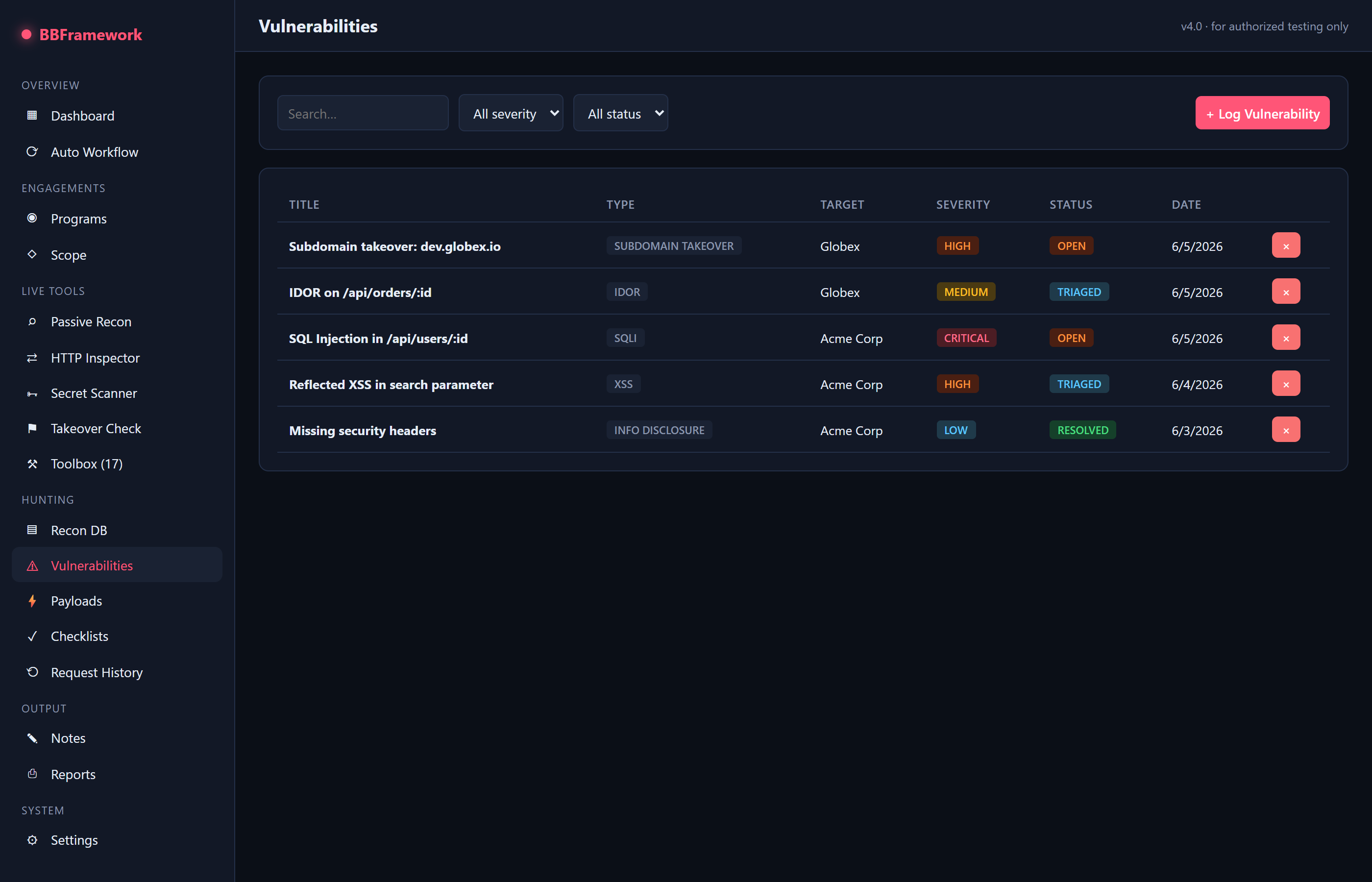The image size is (1372, 882).
Task: Click the BBFramework title text
Action: (x=91, y=34)
